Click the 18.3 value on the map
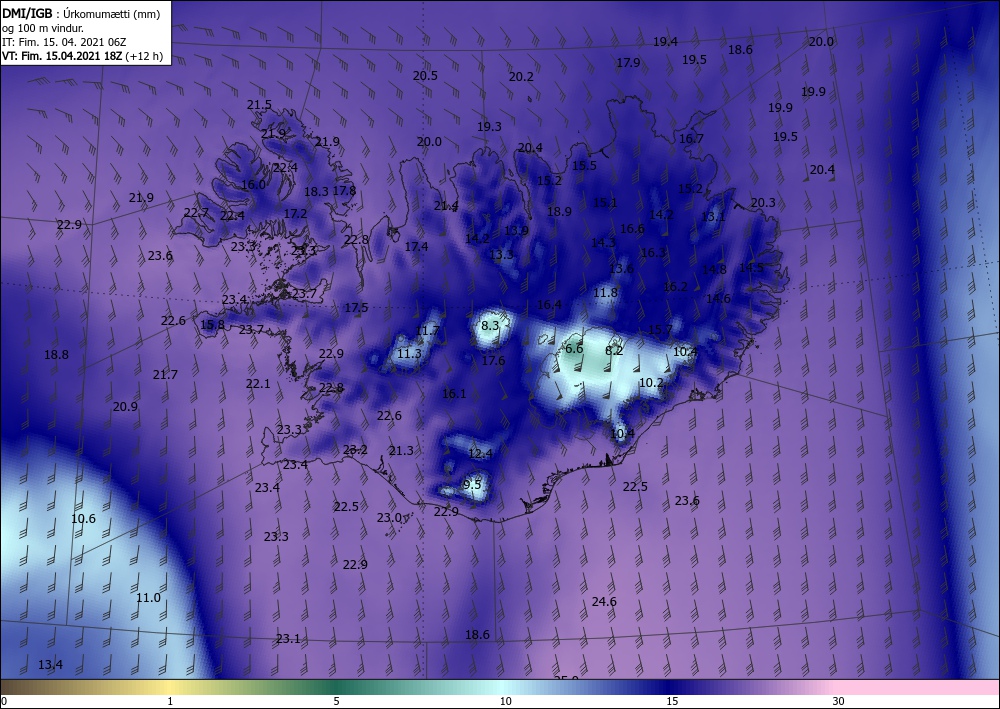Viewport: 1000px width, 709px height. (316, 191)
